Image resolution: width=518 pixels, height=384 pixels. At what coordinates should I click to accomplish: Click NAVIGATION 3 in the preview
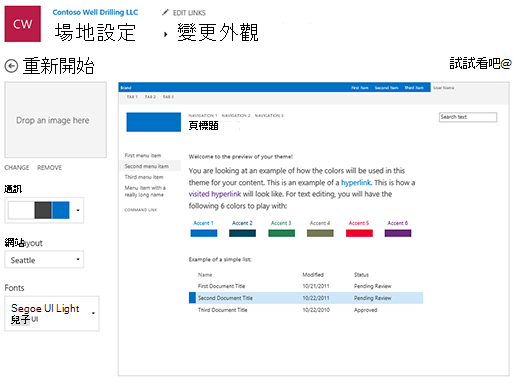pyautogui.click(x=269, y=116)
